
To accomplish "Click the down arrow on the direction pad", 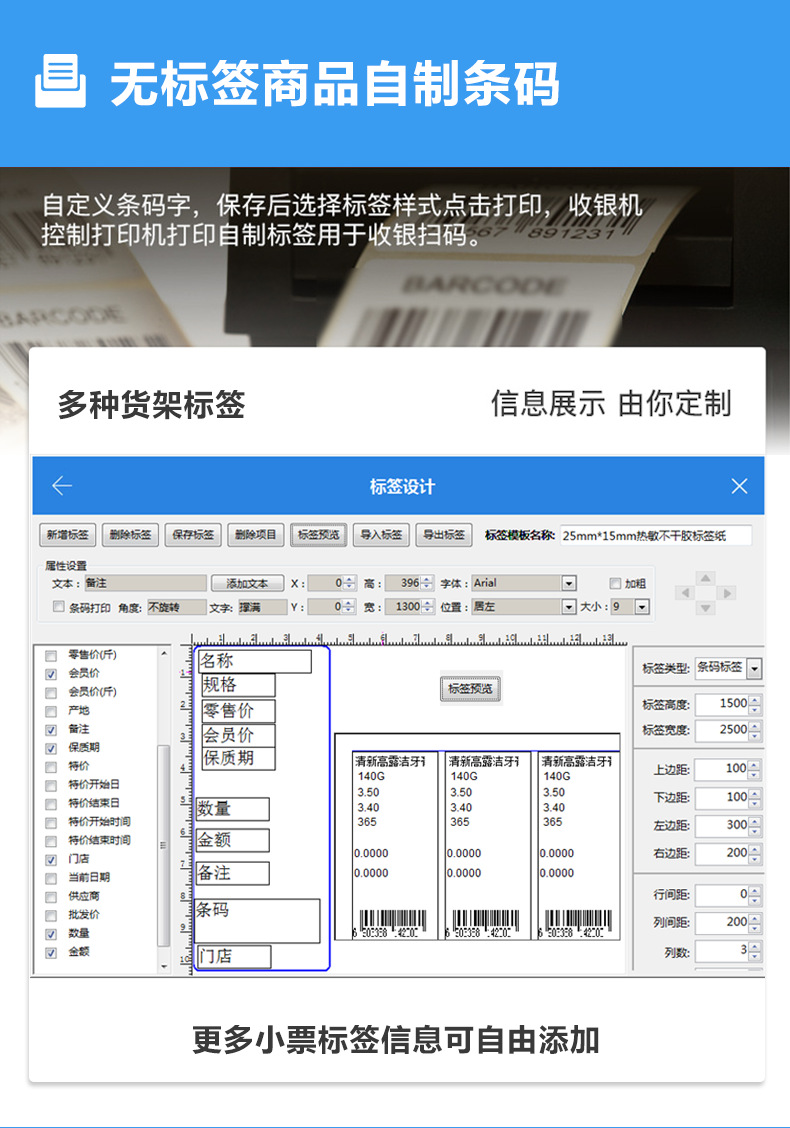I will [x=706, y=608].
